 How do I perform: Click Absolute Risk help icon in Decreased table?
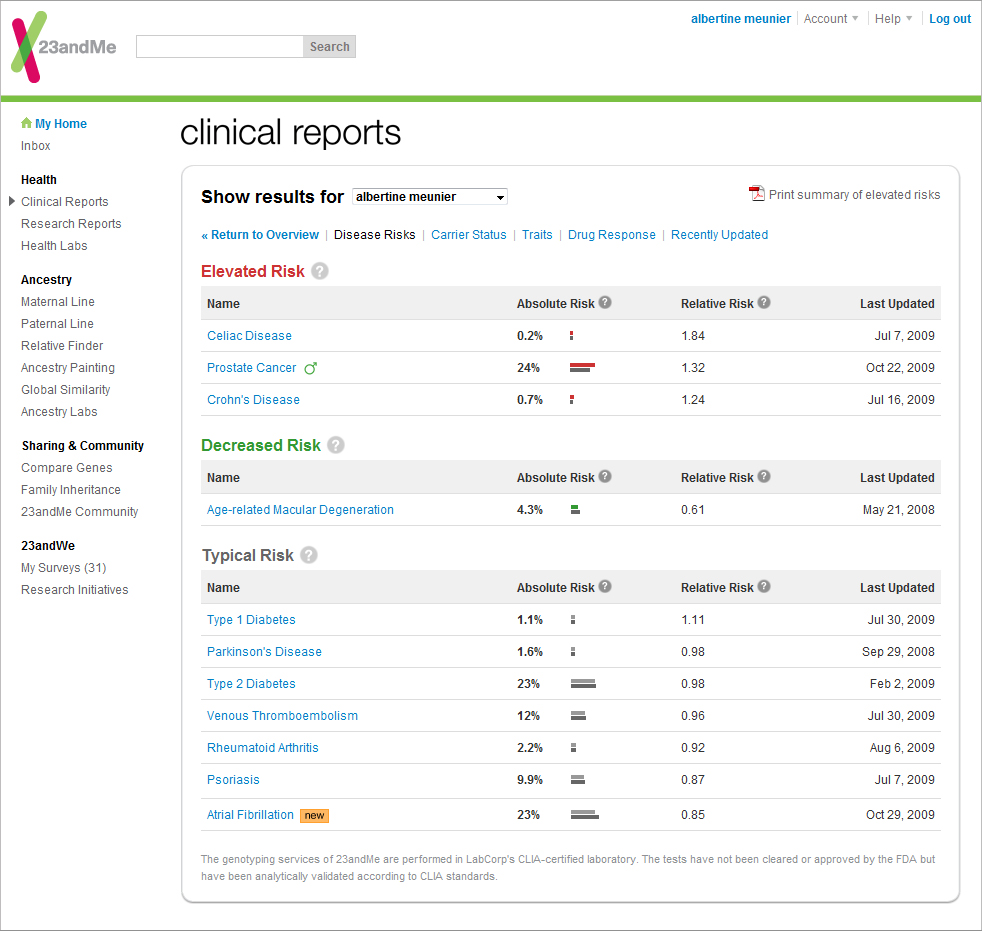pyautogui.click(x=605, y=476)
